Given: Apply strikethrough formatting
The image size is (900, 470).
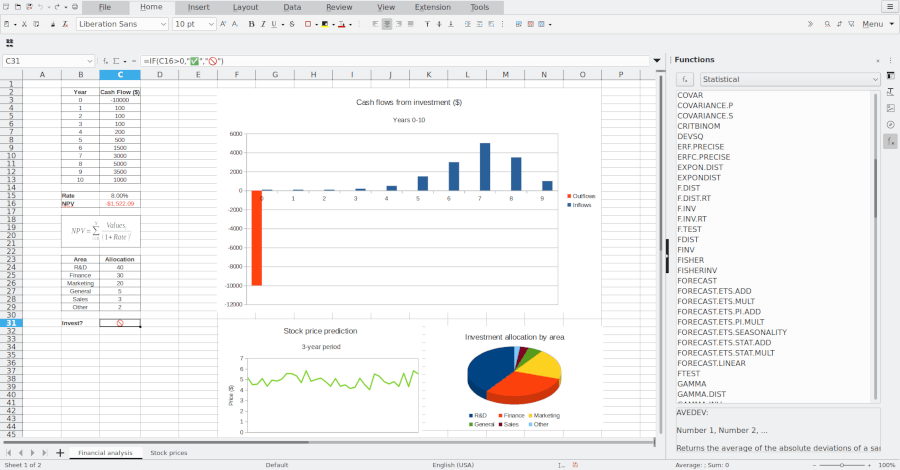Looking at the screenshot, I should pyautogui.click(x=291, y=24).
